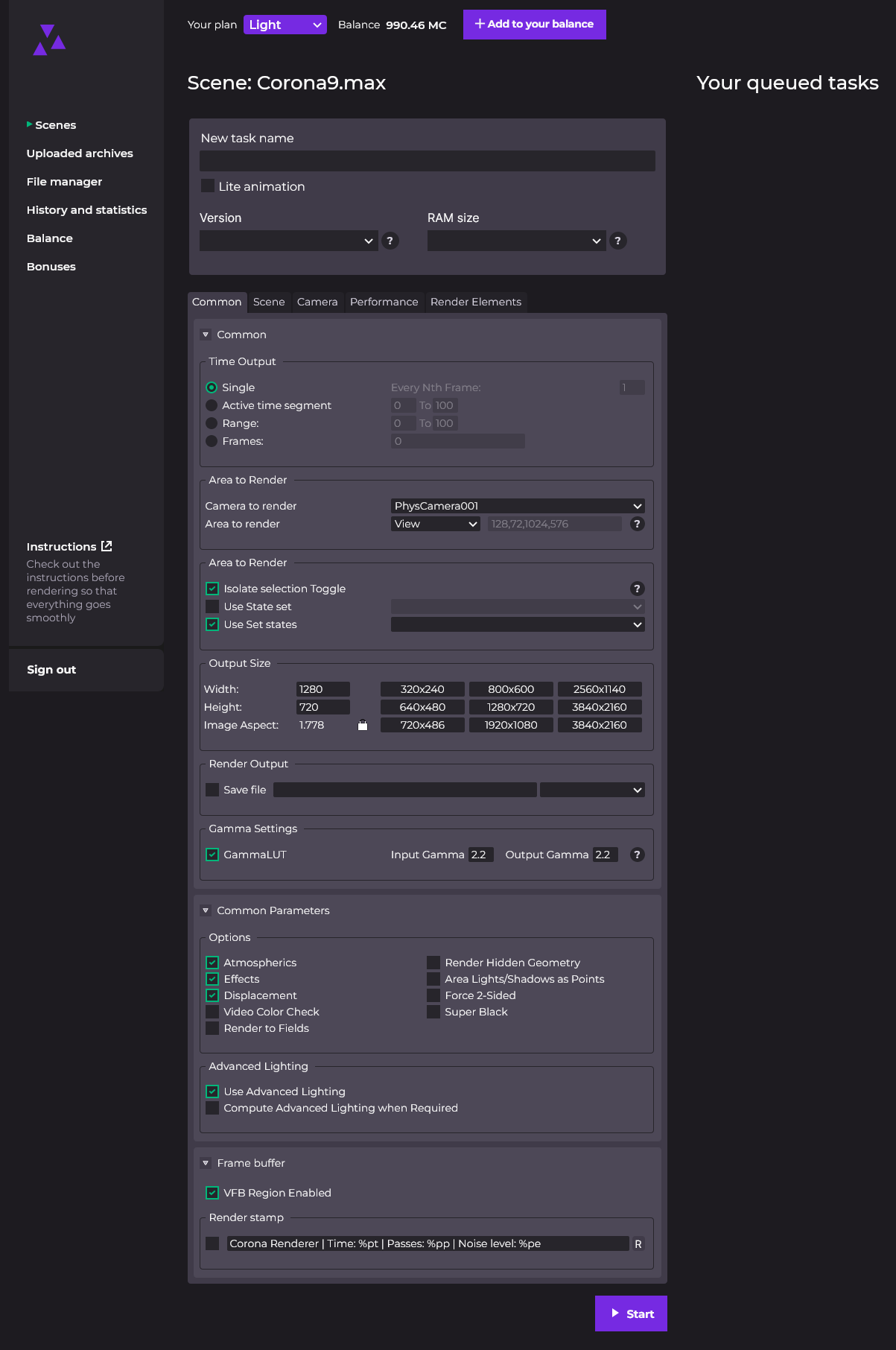The image size is (896, 1350).
Task: Toggle the Image Aspect lock icon
Action: coord(363,725)
